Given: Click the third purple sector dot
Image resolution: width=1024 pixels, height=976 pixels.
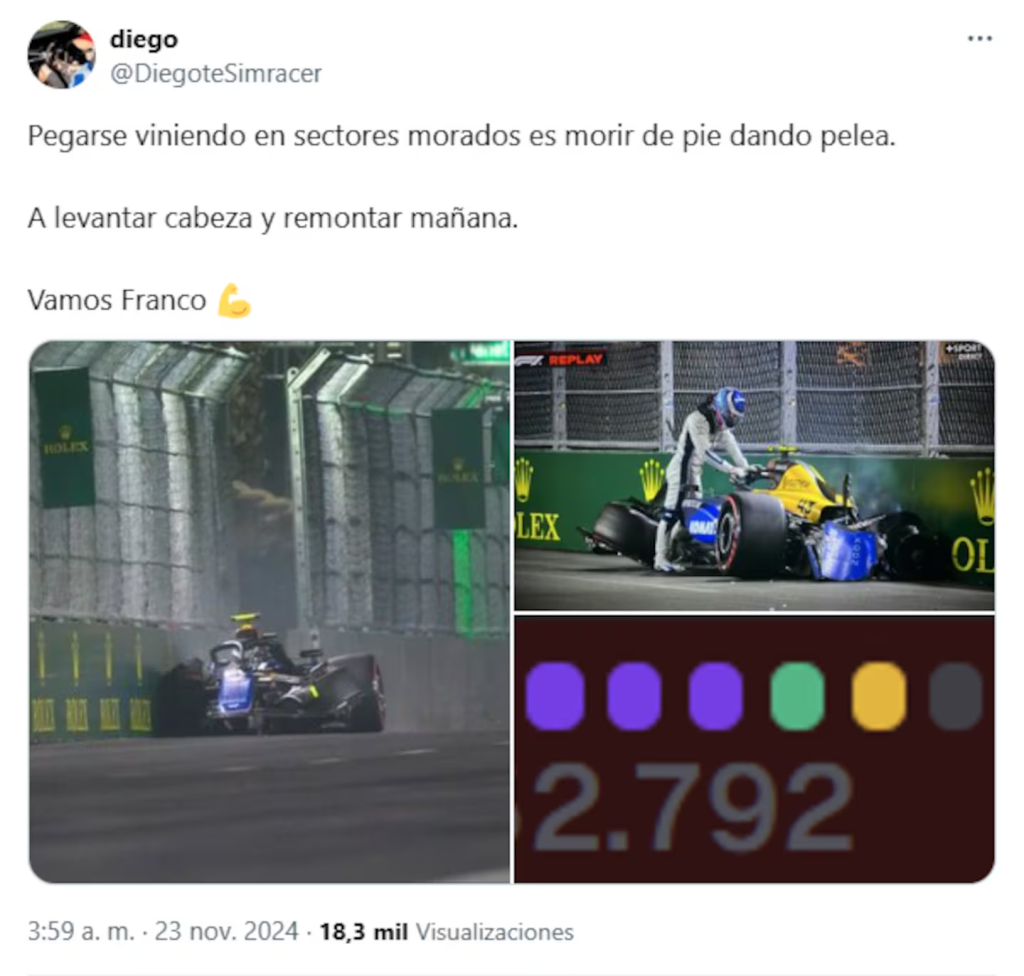Looking at the screenshot, I should 715,695.
